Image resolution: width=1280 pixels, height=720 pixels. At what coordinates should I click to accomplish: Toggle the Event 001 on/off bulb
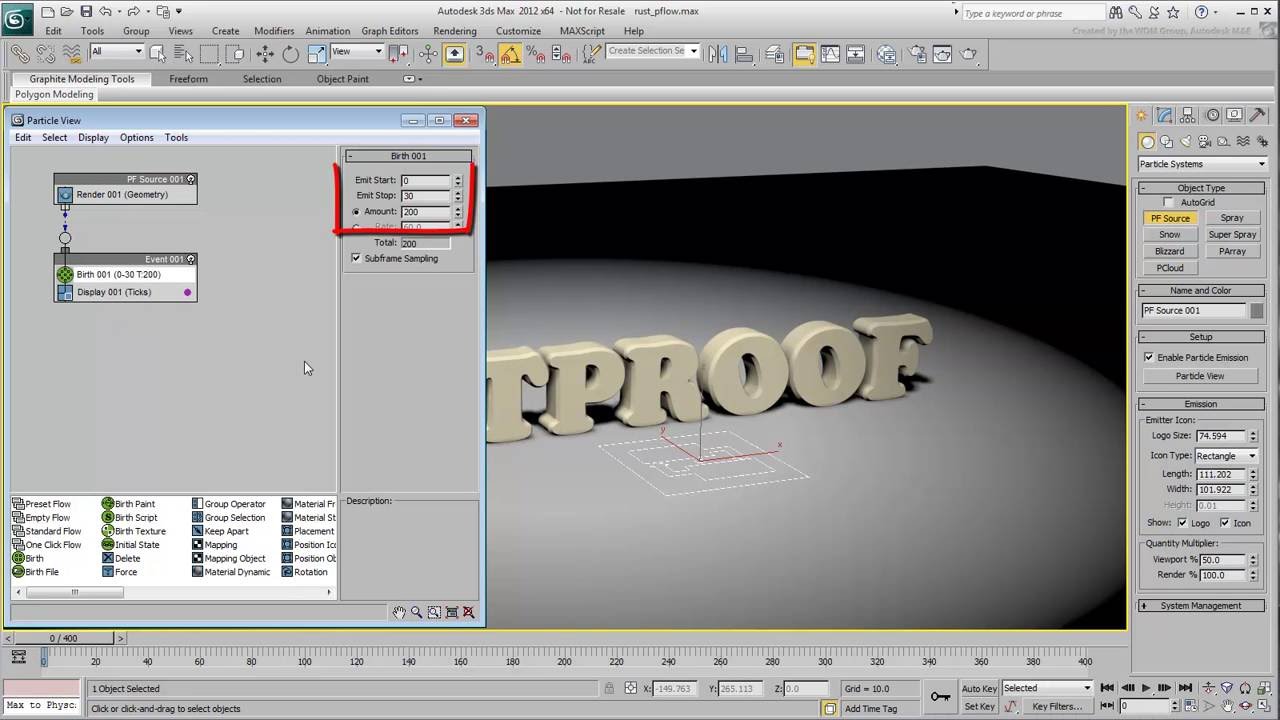click(191, 260)
